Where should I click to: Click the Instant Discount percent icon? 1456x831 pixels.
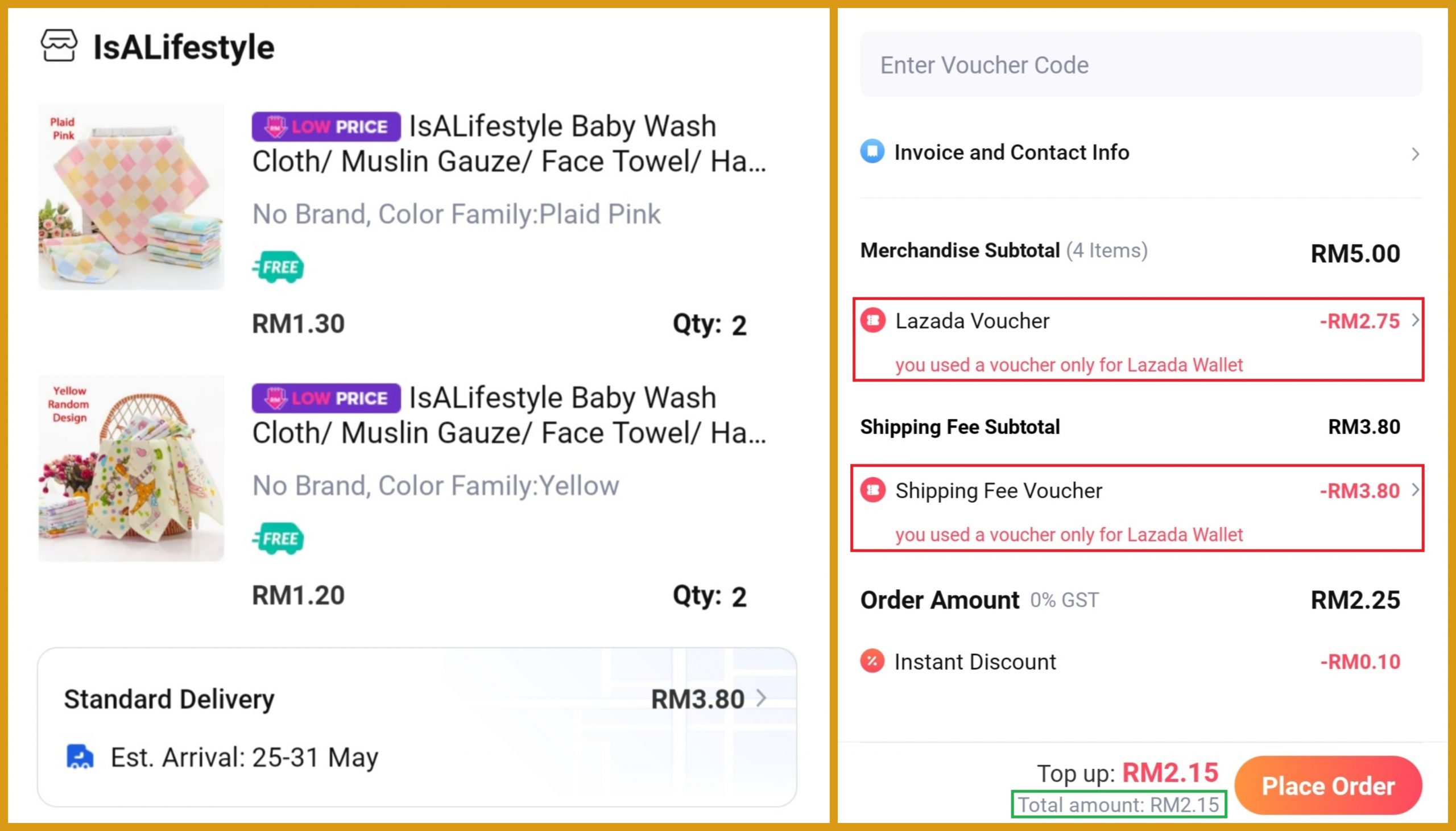pyautogui.click(x=872, y=662)
